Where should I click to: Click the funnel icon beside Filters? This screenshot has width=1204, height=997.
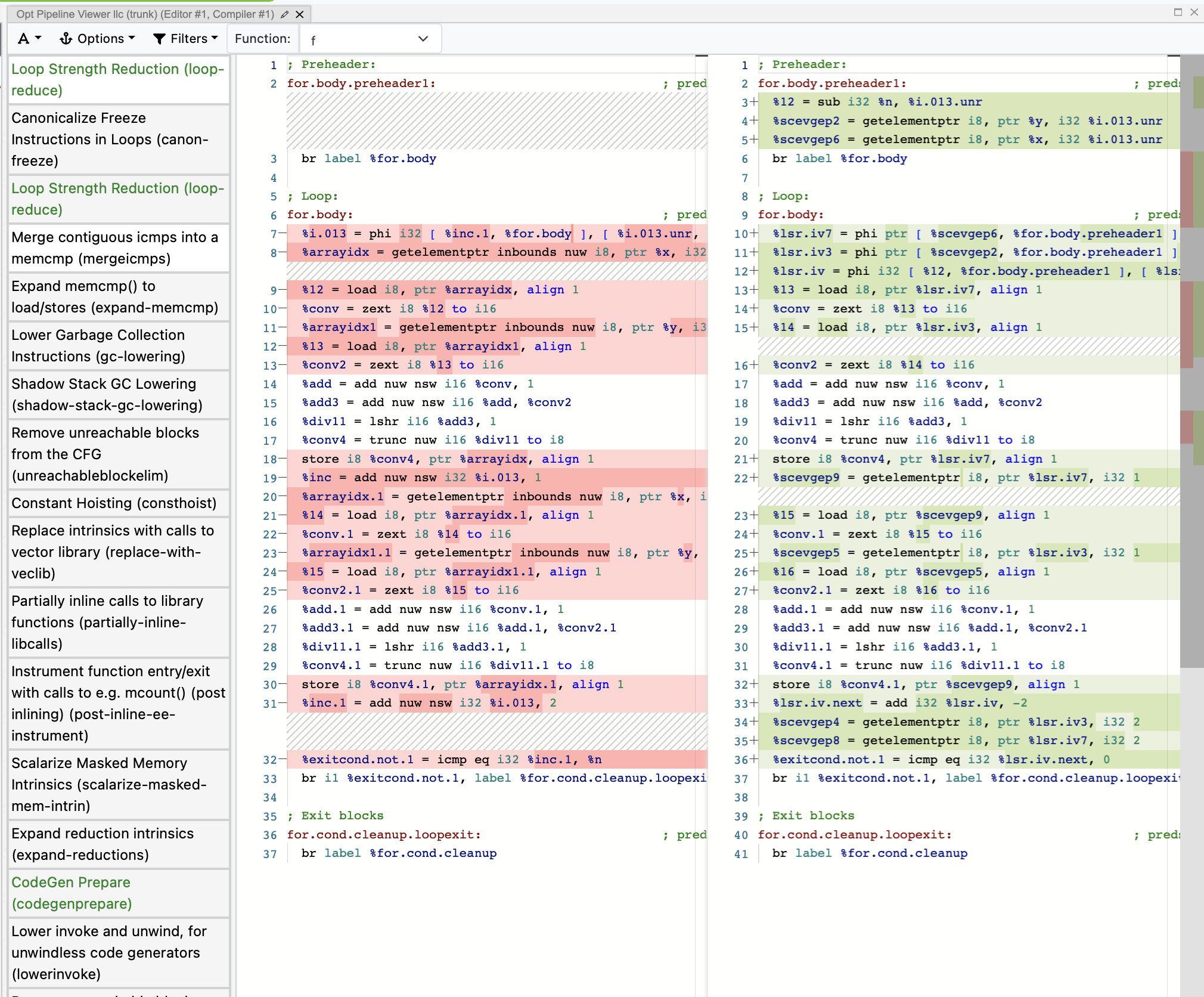click(159, 39)
